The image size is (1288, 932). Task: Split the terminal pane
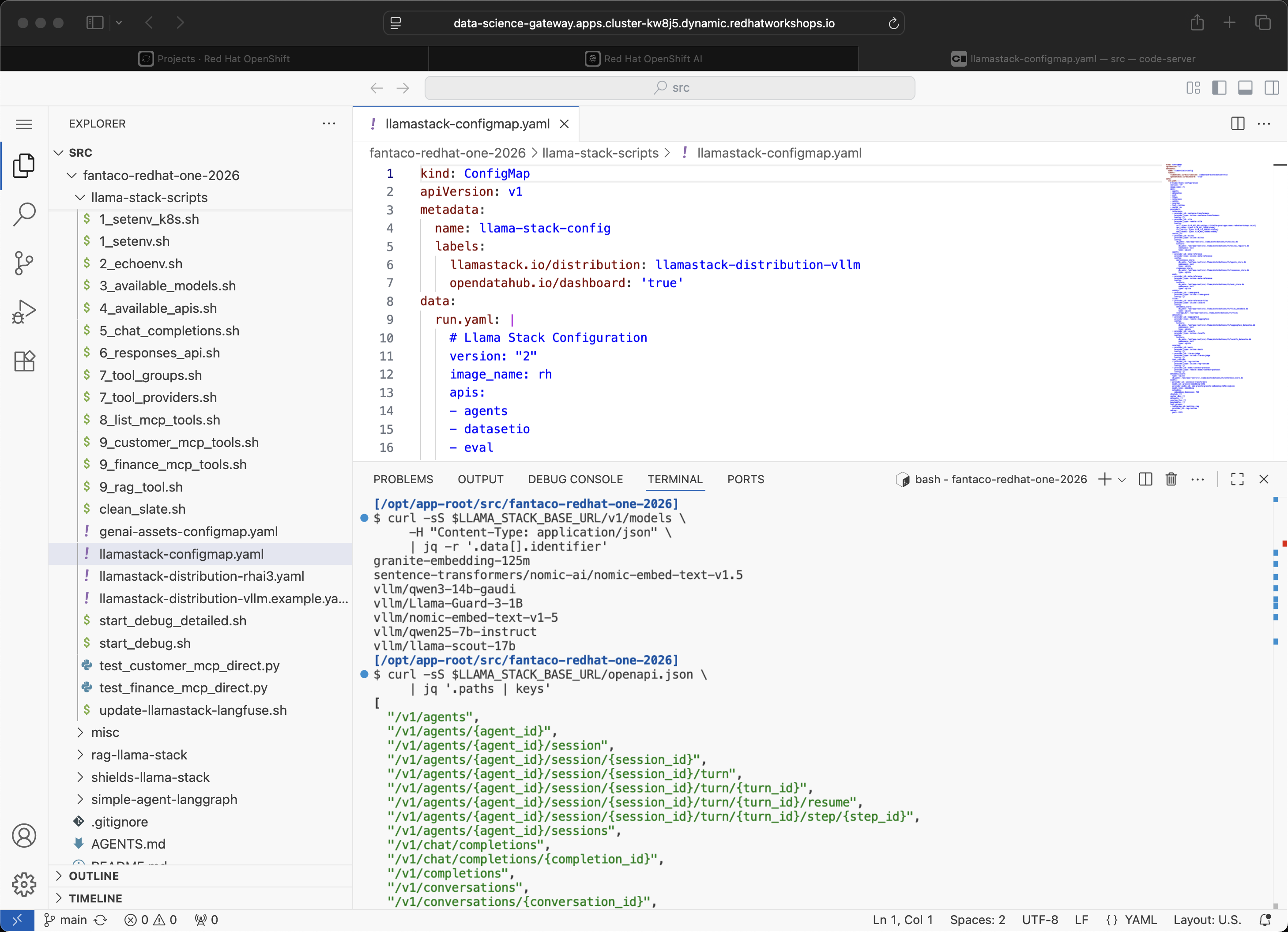(x=1145, y=479)
